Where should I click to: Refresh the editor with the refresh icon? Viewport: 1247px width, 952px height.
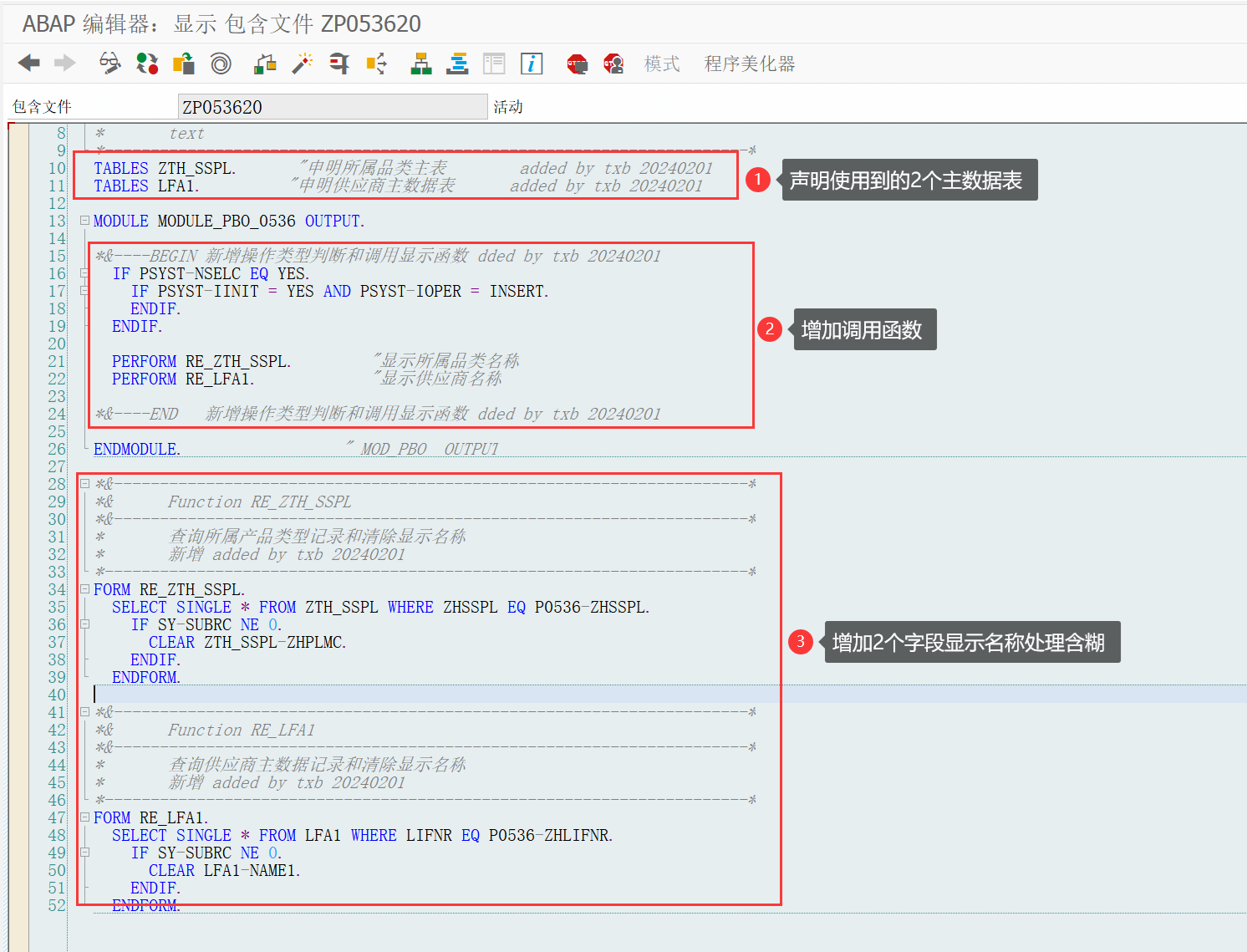pyautogui.click(x=148, y=63)
